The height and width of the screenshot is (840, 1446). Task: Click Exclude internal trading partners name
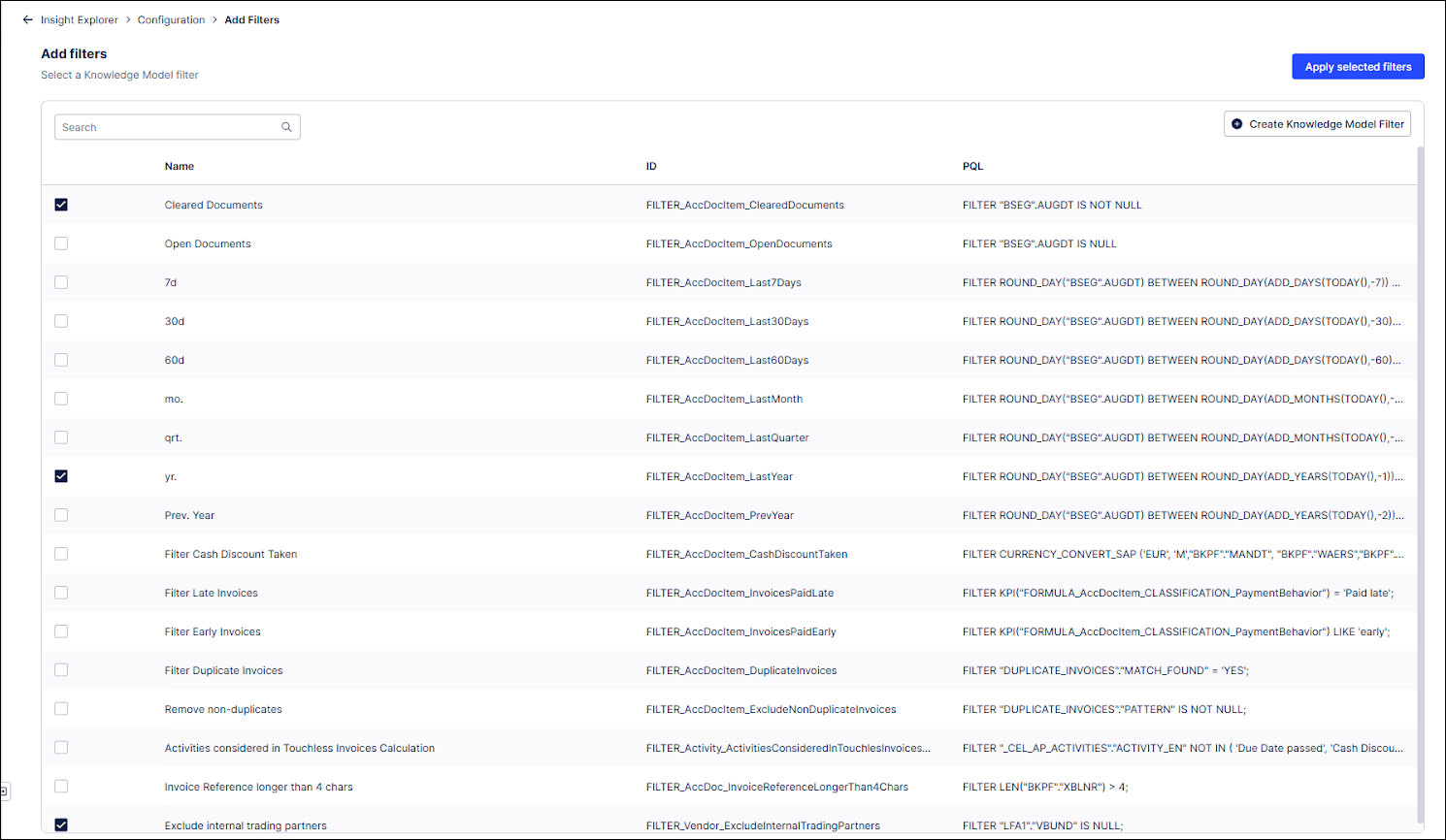(x=246, y=825)
